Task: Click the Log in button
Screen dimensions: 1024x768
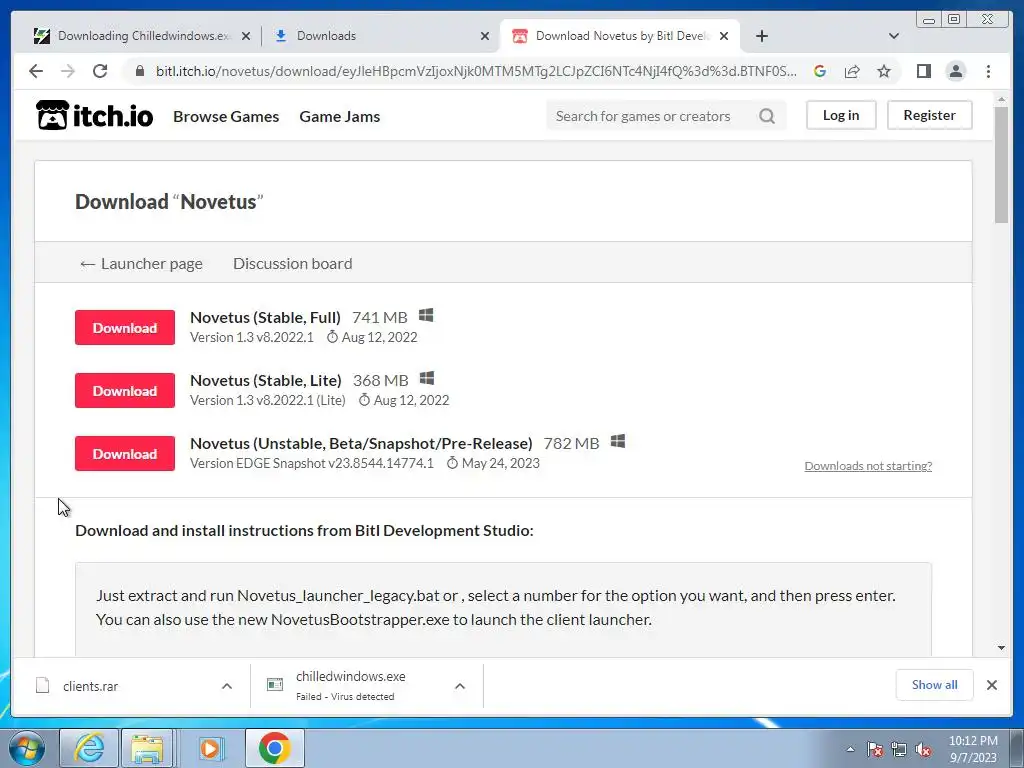Action: tap(841, 115)
